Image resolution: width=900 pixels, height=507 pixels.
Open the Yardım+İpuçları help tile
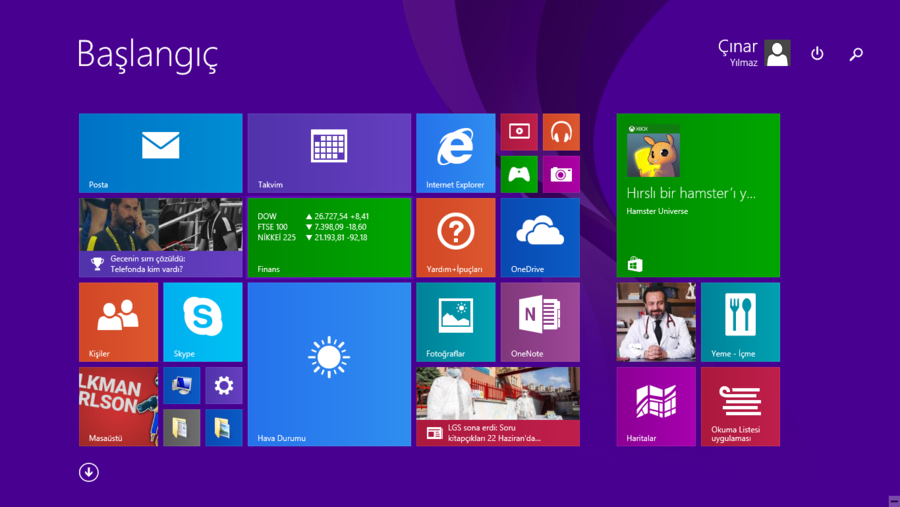click(455, 237)
